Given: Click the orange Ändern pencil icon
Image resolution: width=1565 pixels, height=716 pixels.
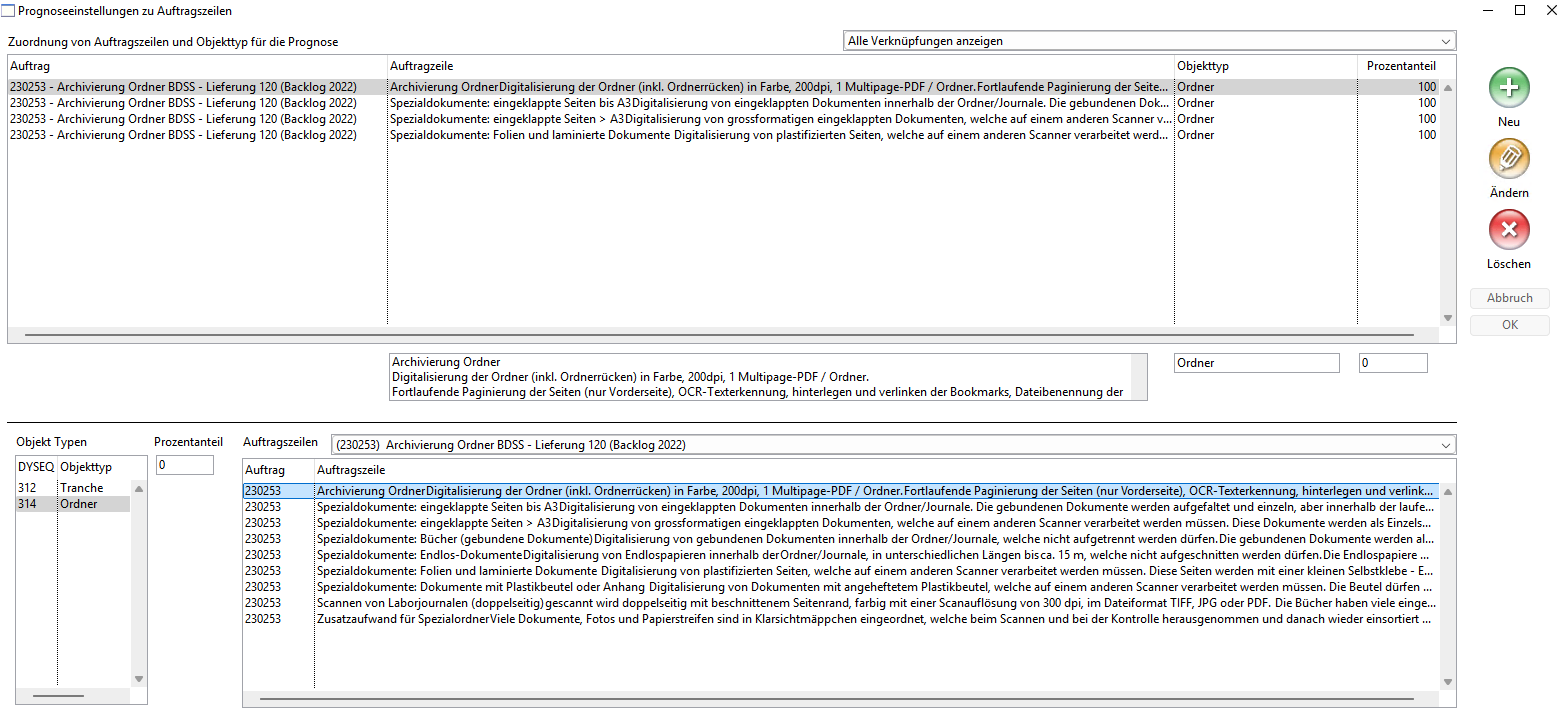Looking at the screenshot, I should pyautogui.click(x=1509, y=159).
